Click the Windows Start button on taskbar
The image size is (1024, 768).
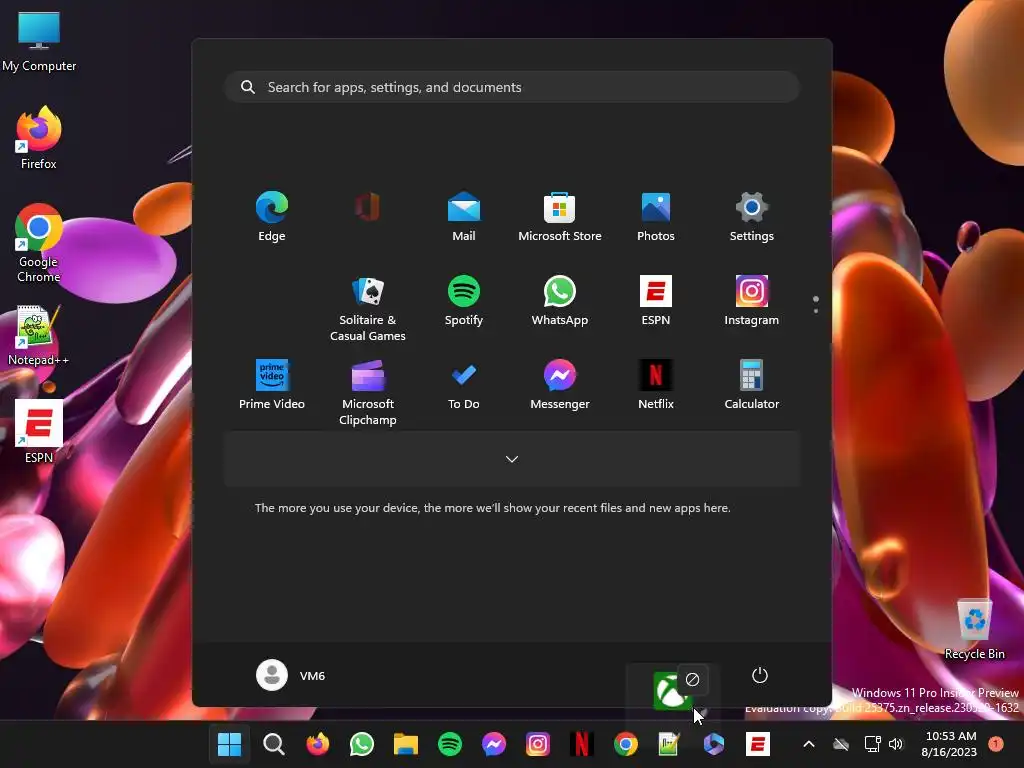(x=229, y=744)
